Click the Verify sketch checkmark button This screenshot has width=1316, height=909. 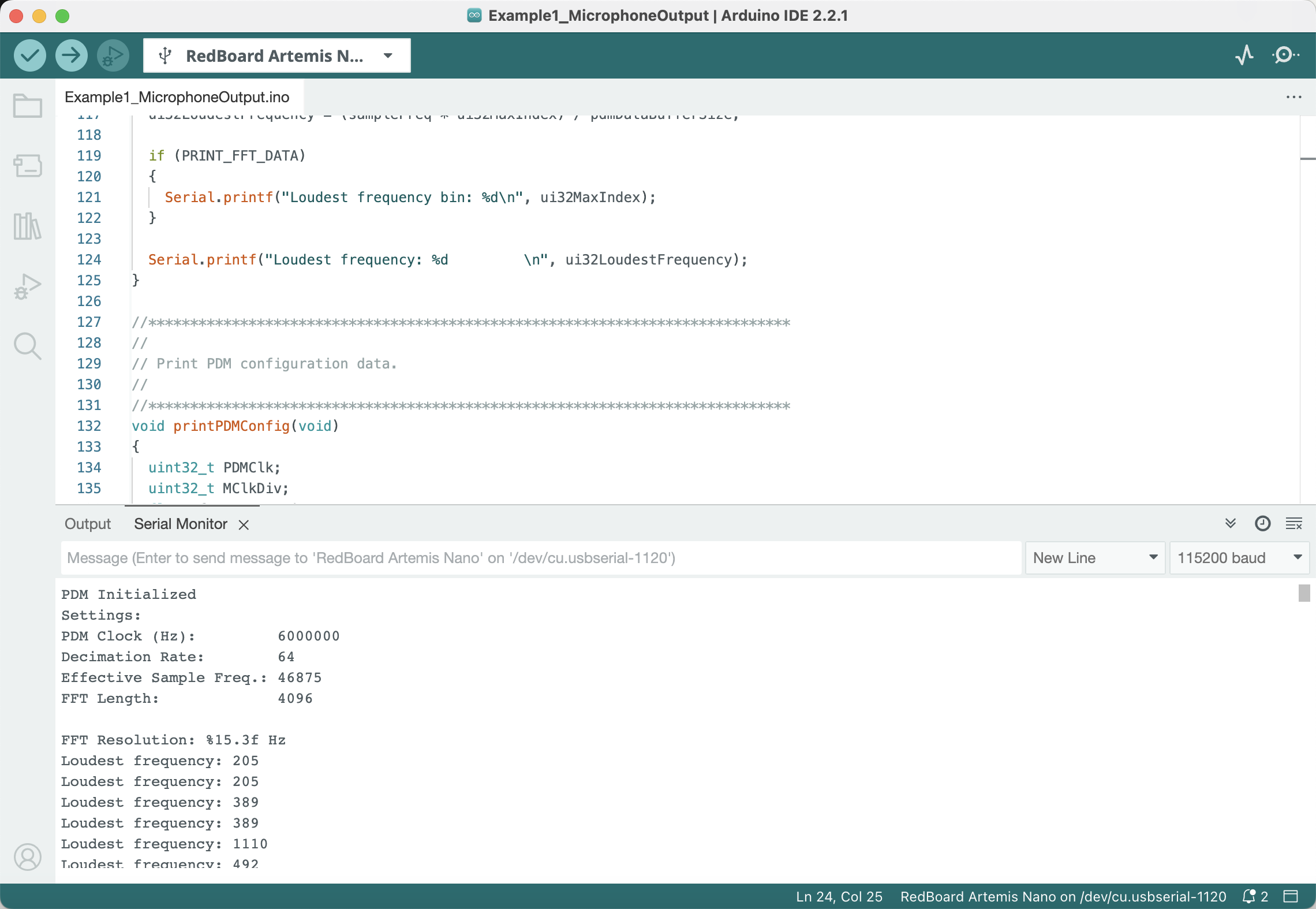pos(30,56)
